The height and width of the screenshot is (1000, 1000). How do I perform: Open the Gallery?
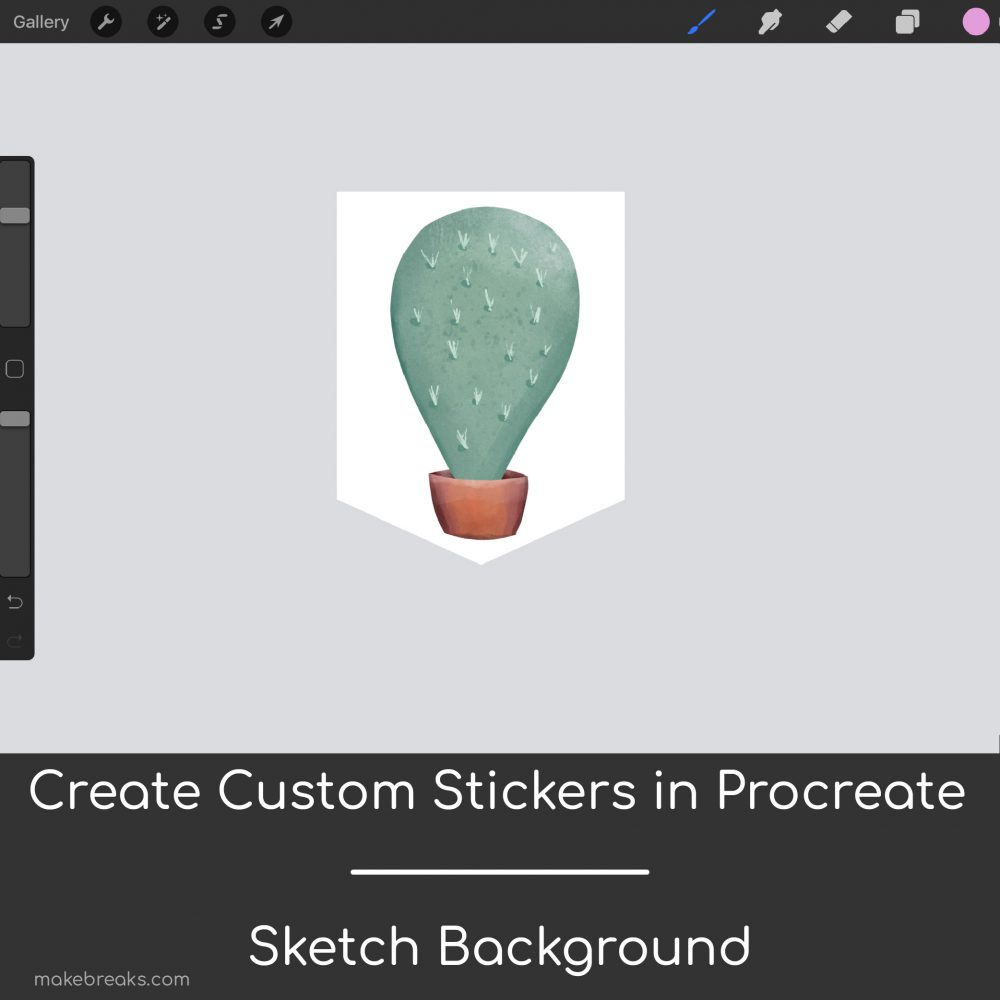point(41,22)
